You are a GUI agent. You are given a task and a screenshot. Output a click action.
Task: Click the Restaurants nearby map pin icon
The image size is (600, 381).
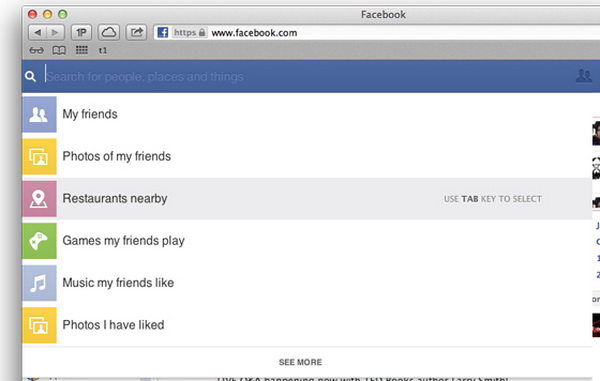(x=39, y=199)
